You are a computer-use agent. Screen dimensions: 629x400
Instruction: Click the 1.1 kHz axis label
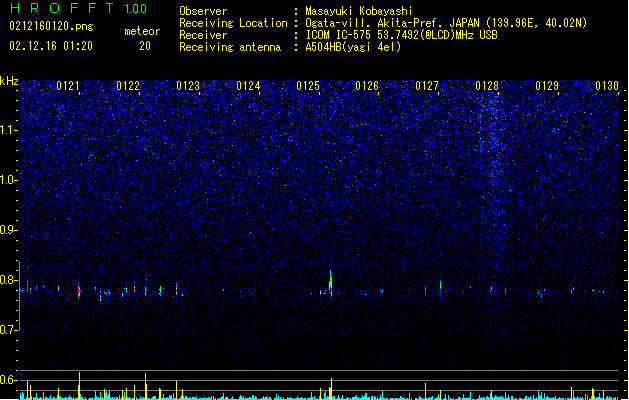point(9,130)
